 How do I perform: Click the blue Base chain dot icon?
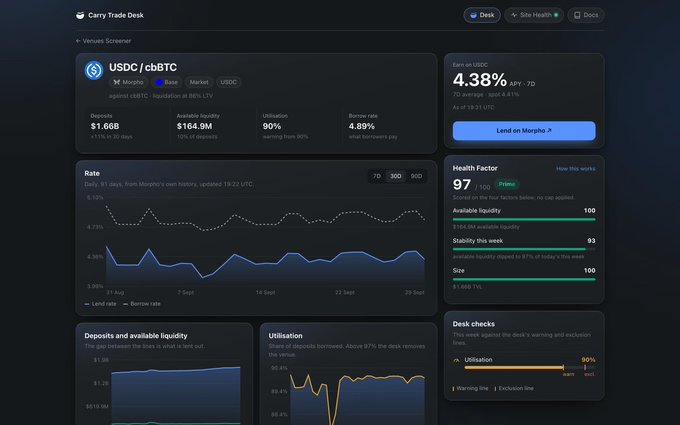[x=159, y=82]
